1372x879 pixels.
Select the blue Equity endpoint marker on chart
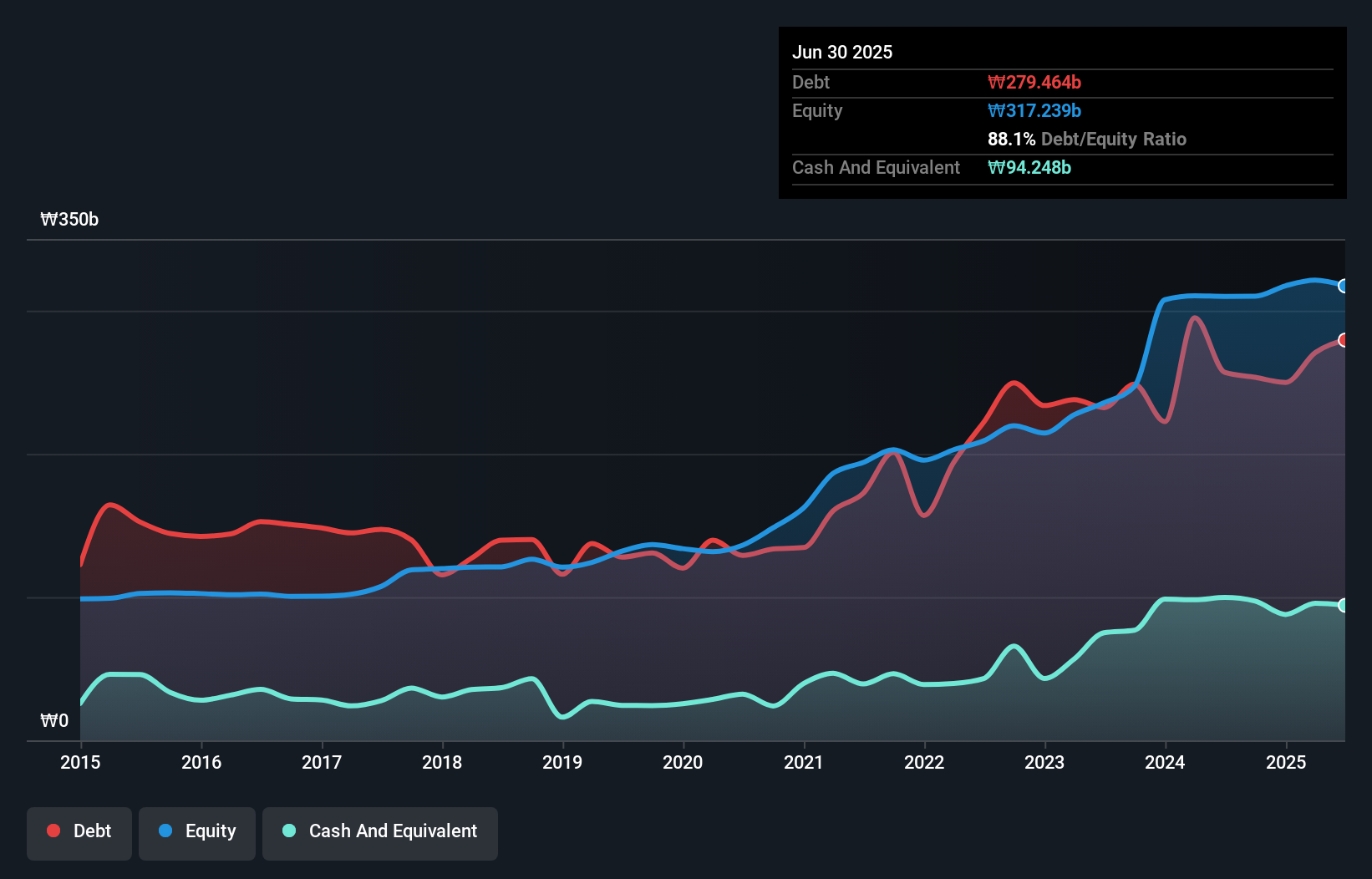click(x=1344, y=286)
